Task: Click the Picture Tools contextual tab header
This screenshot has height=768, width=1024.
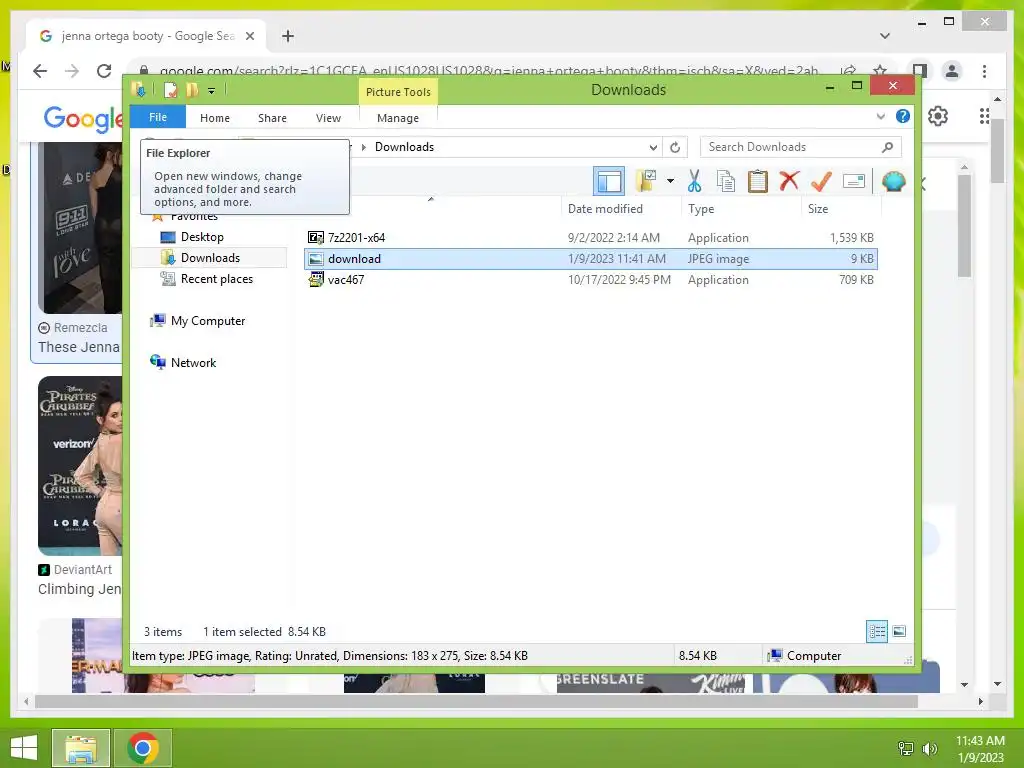Action: 398,92
